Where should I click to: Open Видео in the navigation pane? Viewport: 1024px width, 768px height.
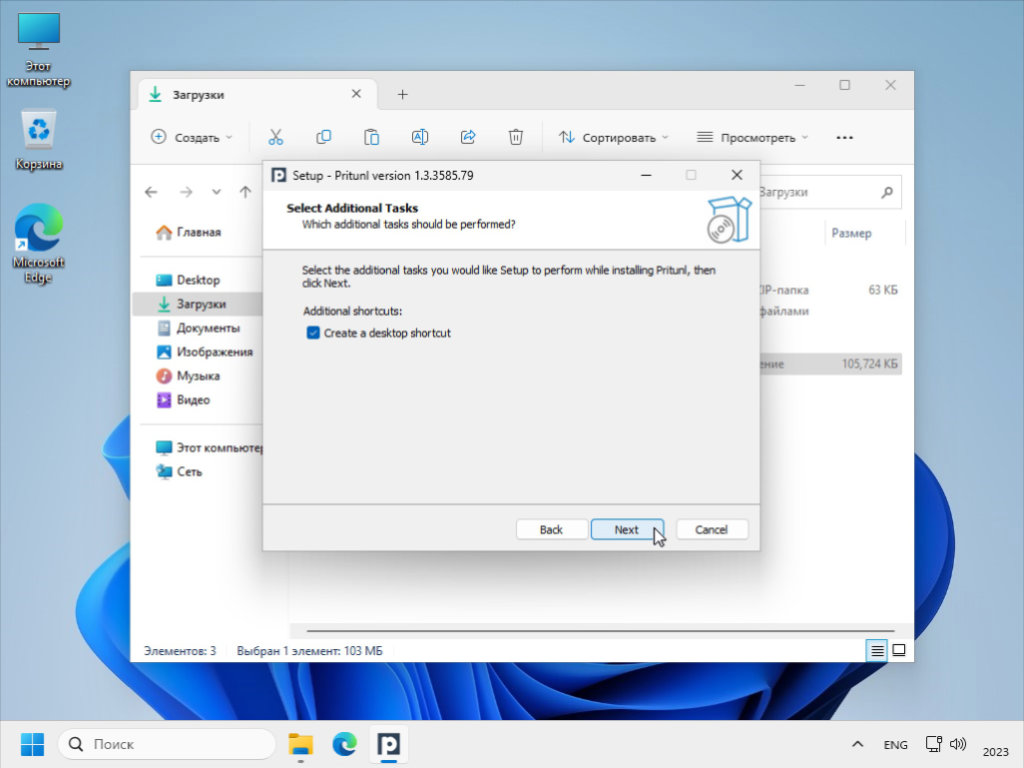click(x=183, y=400)
